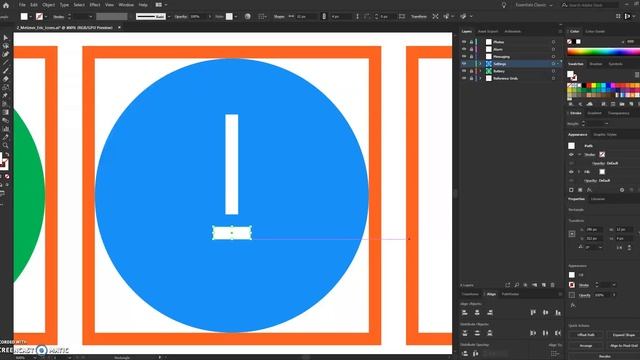Expand the Settings layer
The height and width of the screenshot is (360, 640).
(x=480, y=64)
